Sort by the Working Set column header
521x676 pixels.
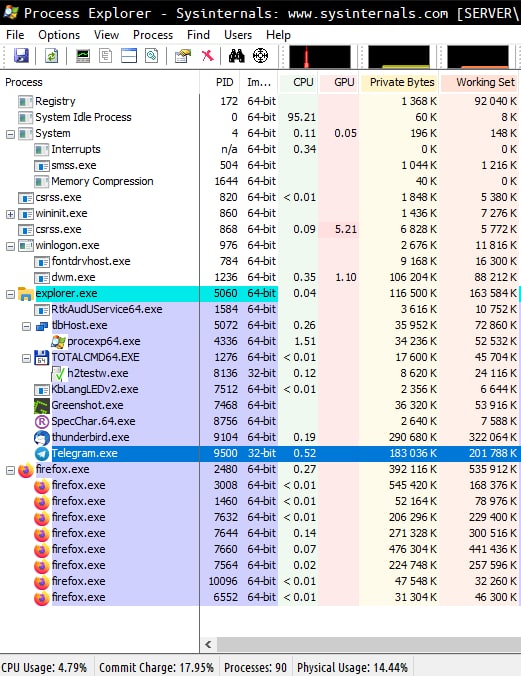479,82
